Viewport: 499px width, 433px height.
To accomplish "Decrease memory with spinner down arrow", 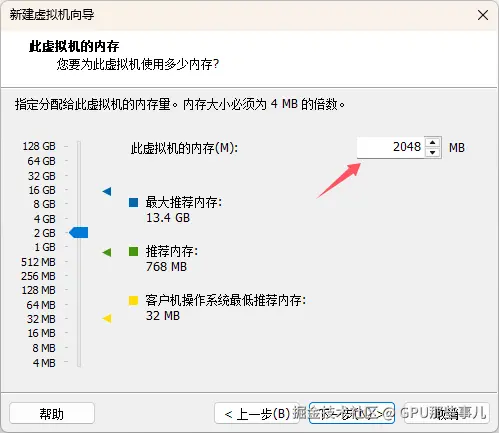I will pyautogui.click(x=433, y=152).
